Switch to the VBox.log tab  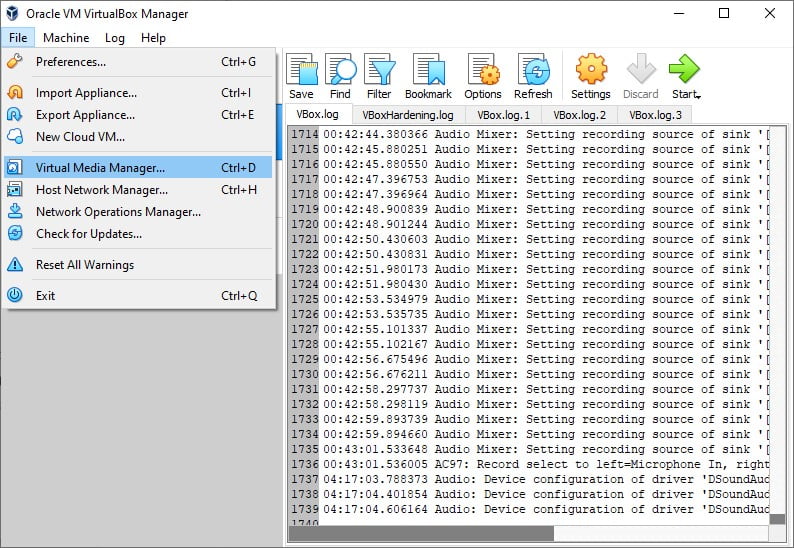[x=317, y=114]
